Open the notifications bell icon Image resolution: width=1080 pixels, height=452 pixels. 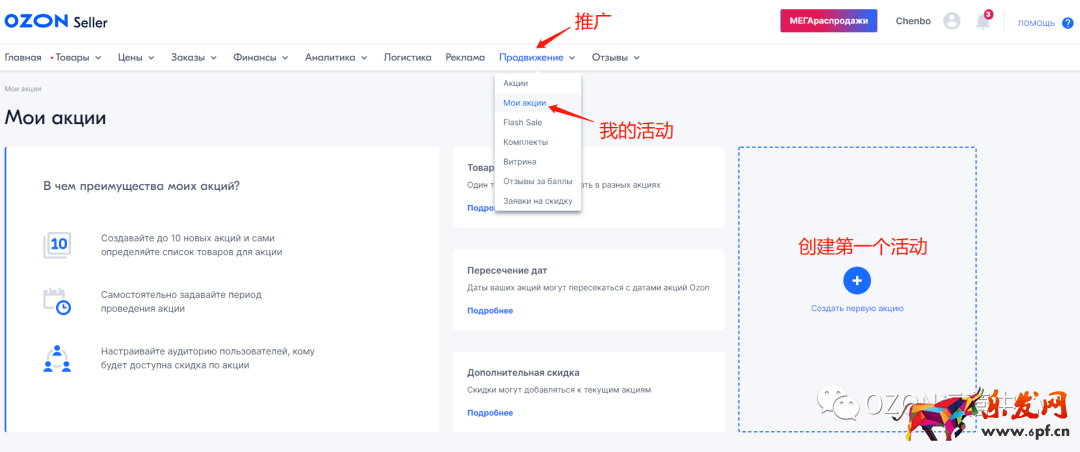(x=983, y=21)
